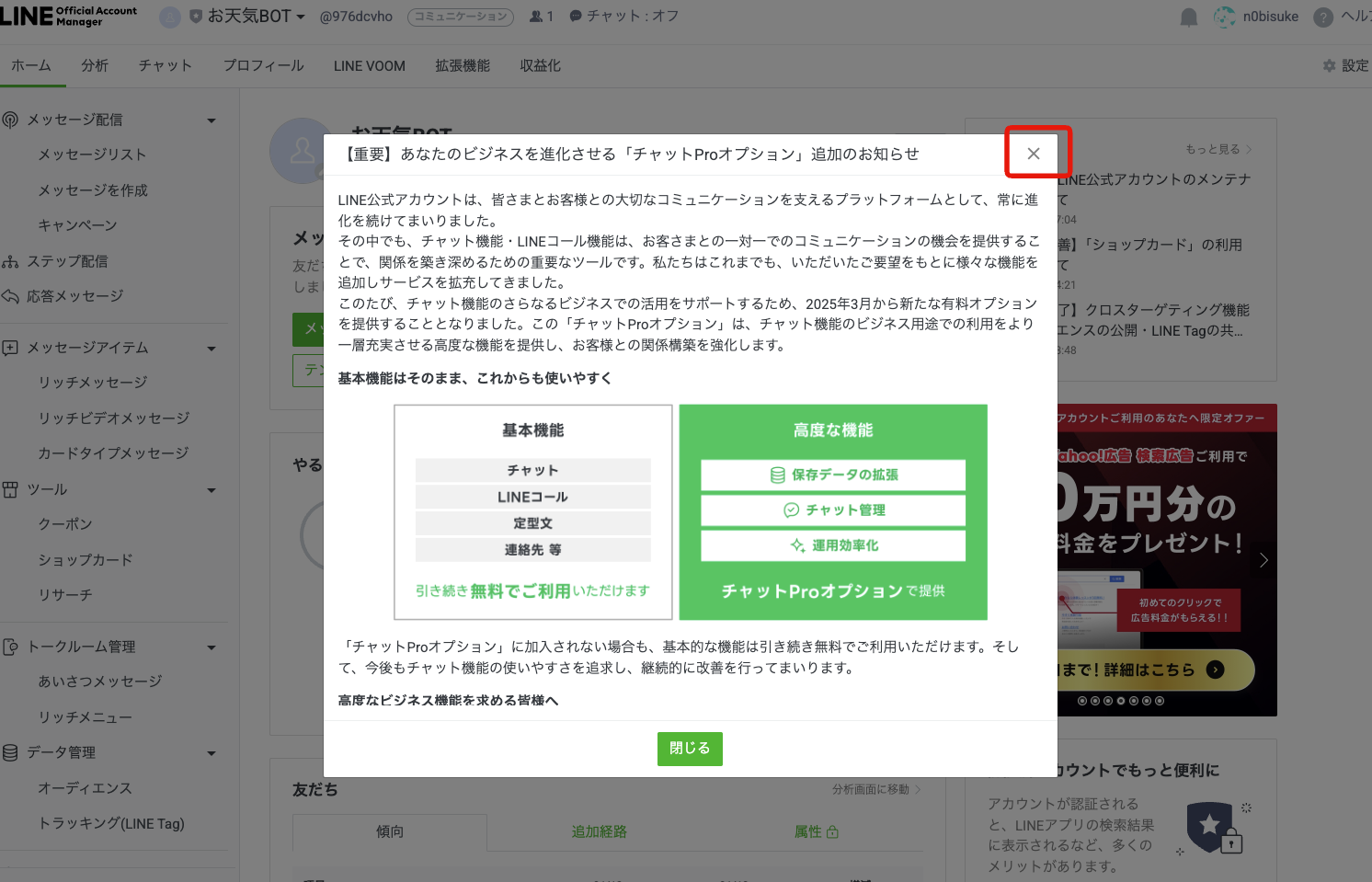Open キャンペーン in the sidebar
The image size is (1372, 882).
pos(77,225)
